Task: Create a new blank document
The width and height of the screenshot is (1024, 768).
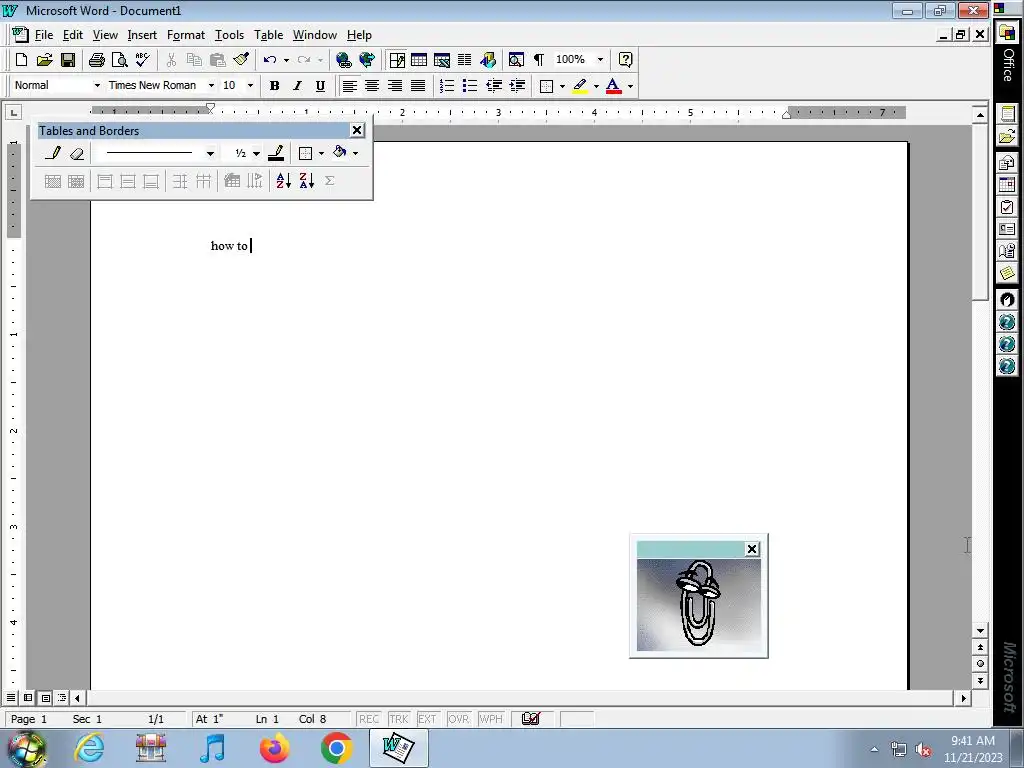Action: [x=21, y=60]
